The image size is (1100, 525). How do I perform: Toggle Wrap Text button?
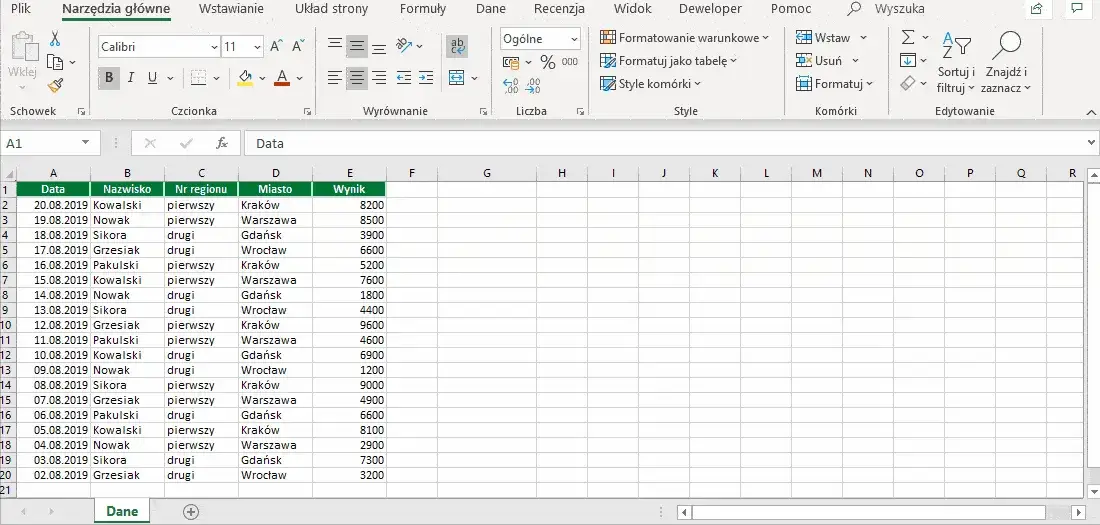457,46
